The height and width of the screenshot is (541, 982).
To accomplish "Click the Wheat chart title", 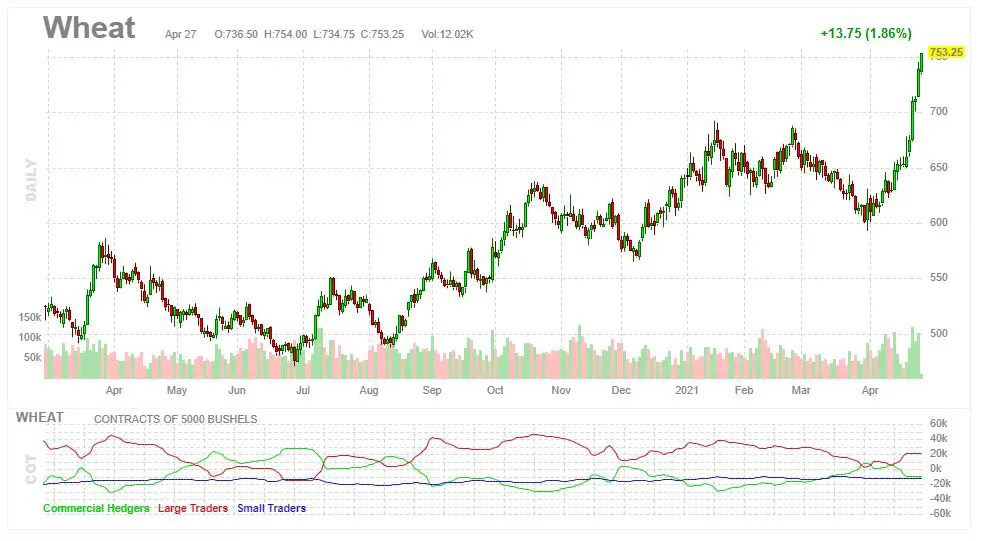I will [x=89, y=28].
